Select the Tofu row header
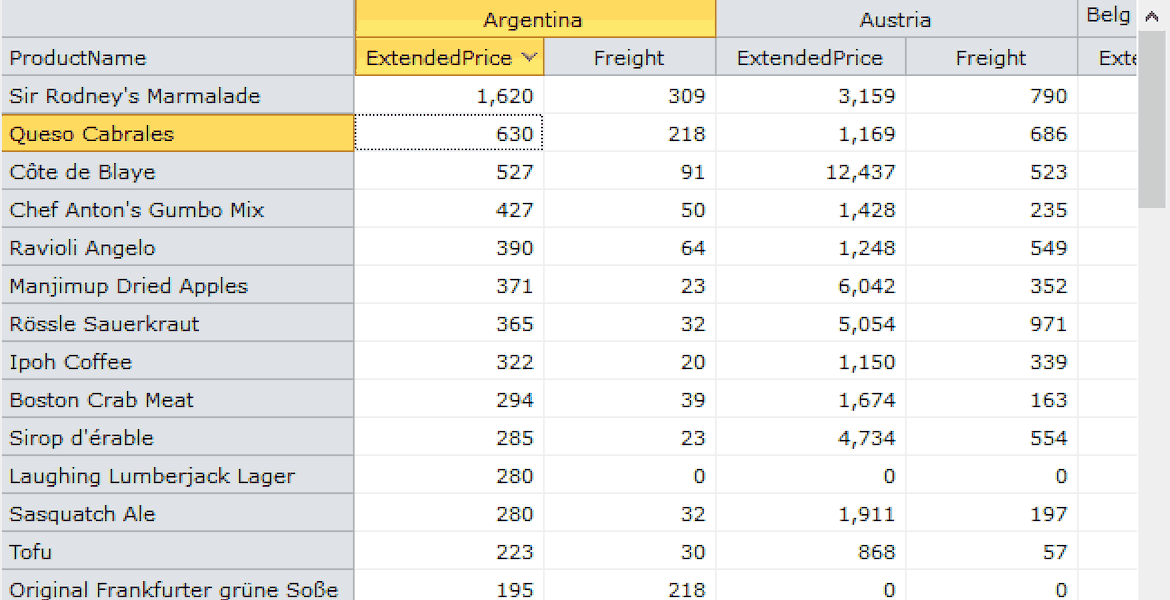This screenshot has width=1170, height=600. click(178, 551)
